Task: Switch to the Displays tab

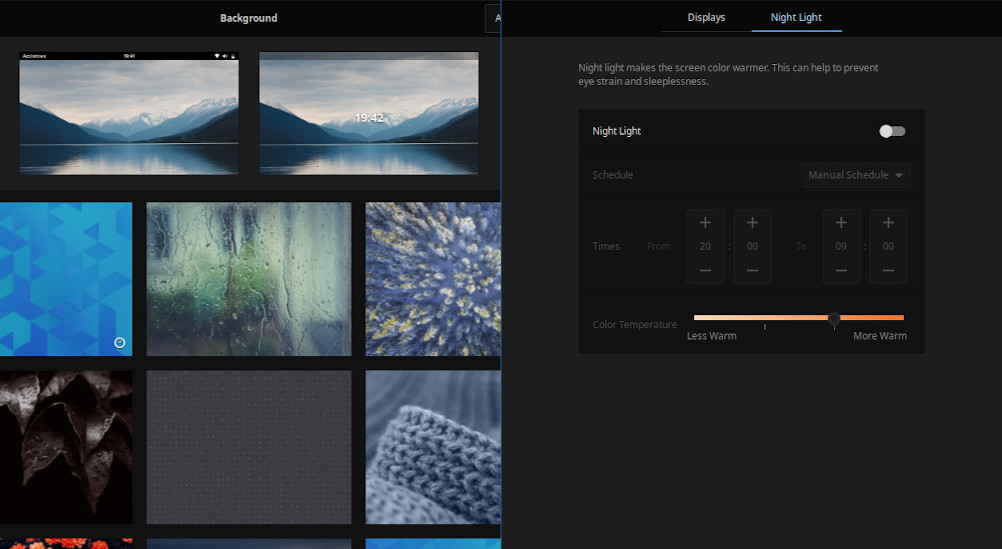Action: (706, 17)
